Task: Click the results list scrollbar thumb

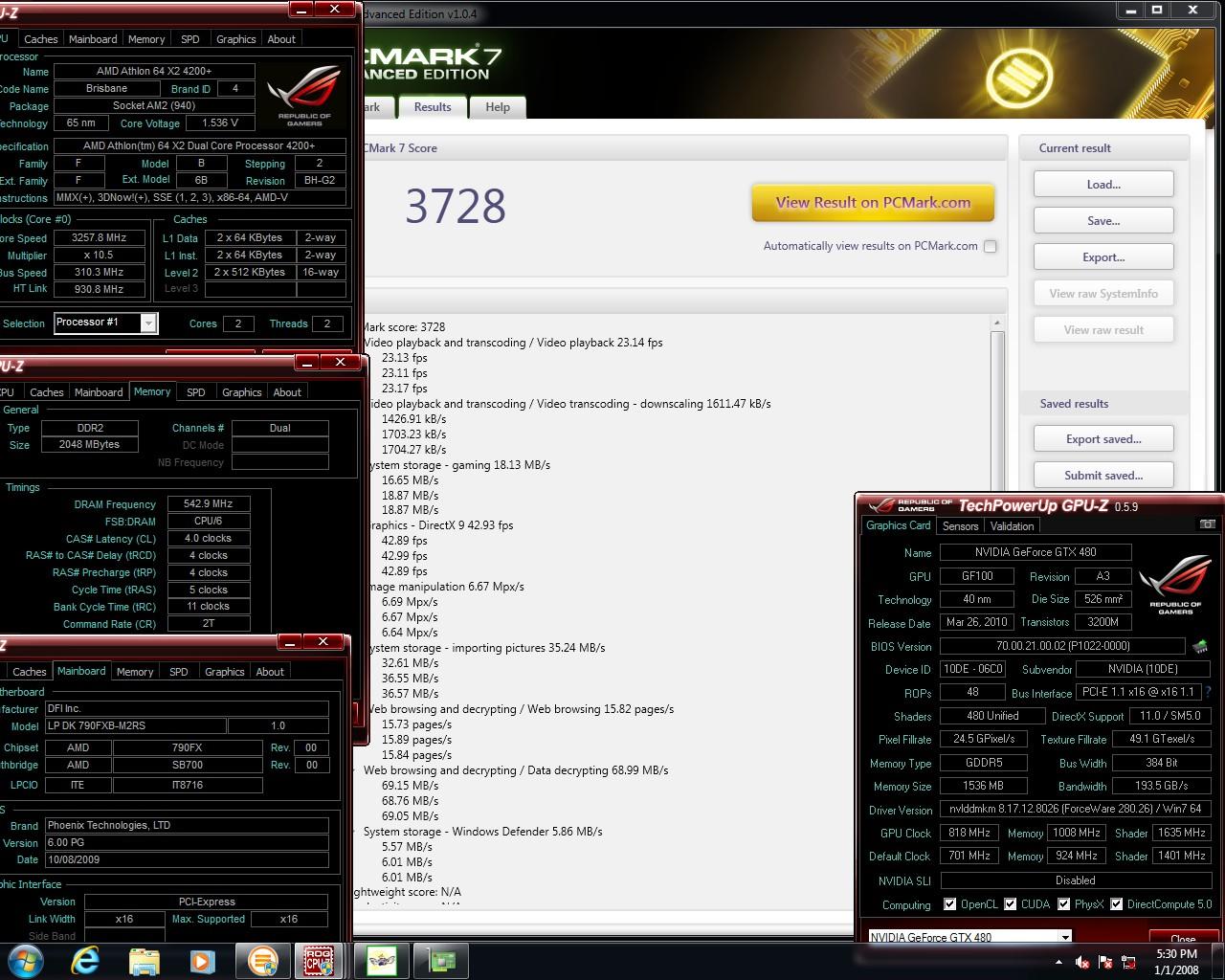Action: tap(997, 410)
